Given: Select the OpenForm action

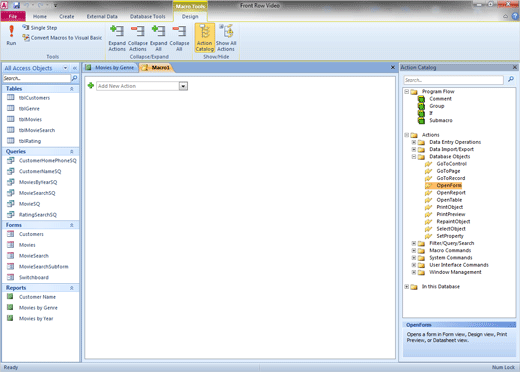Looking at the screenshot, I should pyautogui.click(x=449, y=185).
